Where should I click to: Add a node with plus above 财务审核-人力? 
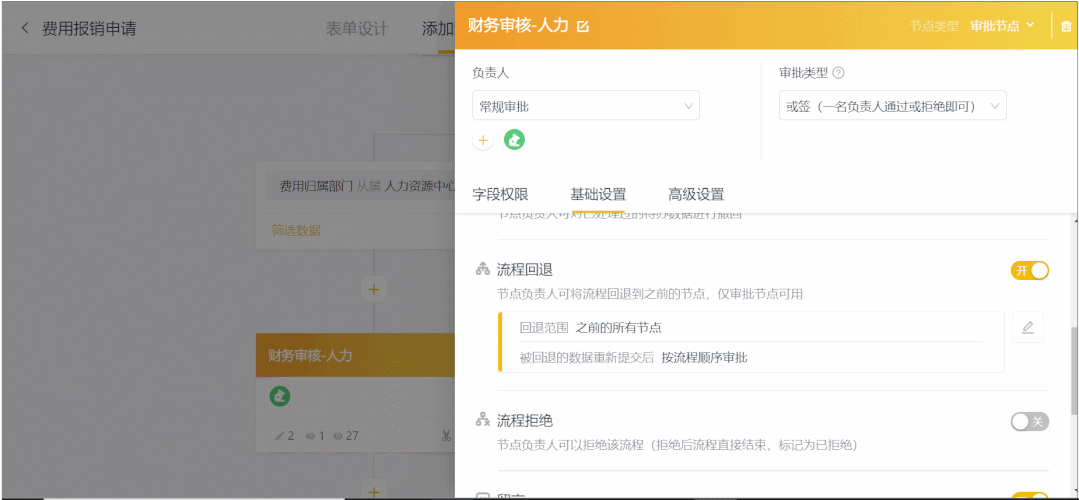374,290
